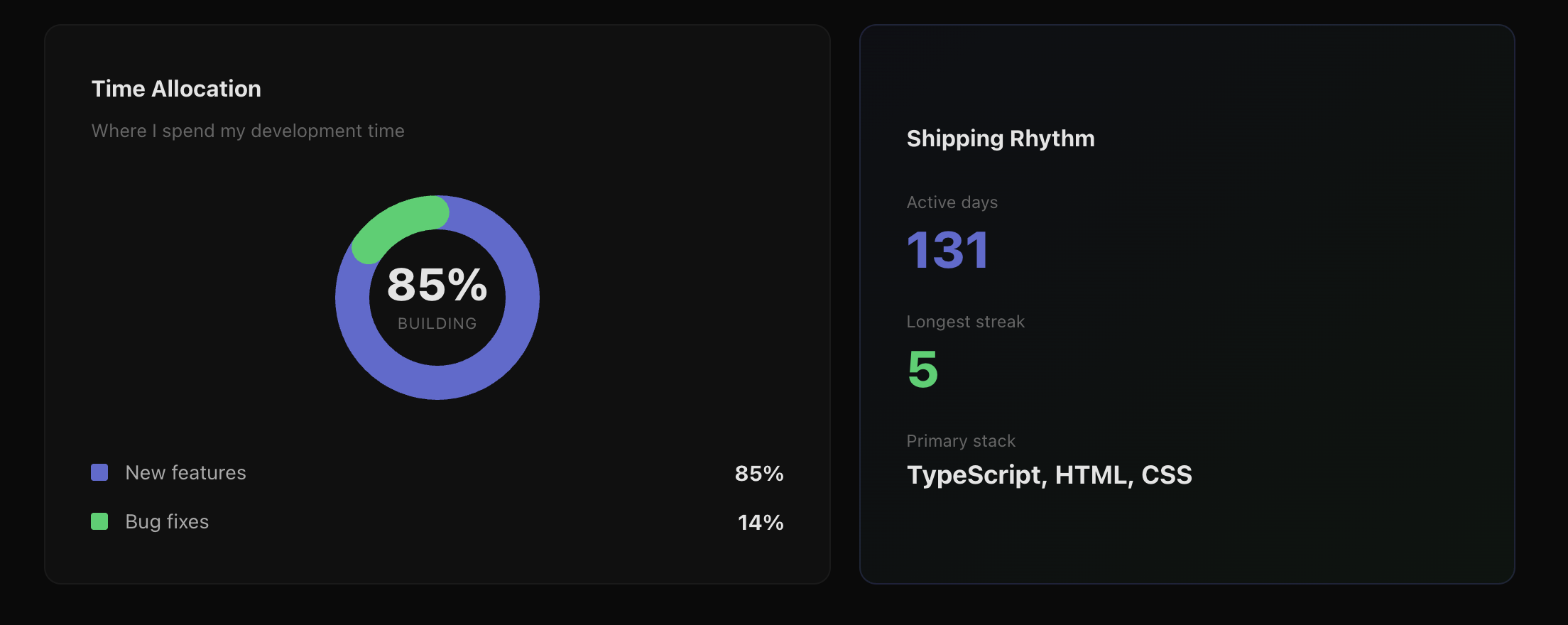Click the Primary stack label
This screenshot has height=625, width=1568.
coord(961,440)
